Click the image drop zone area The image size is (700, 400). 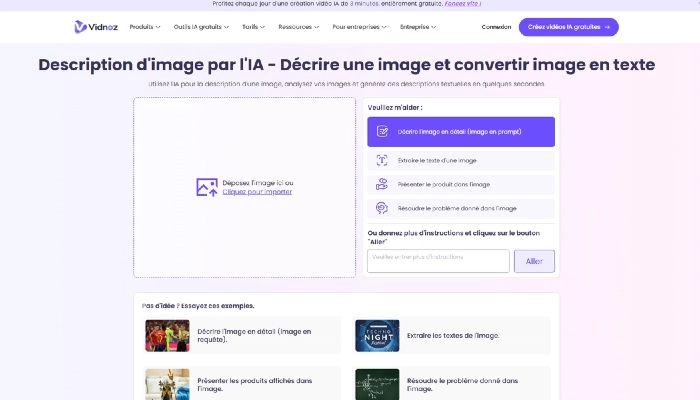click(x=245, y=188)
